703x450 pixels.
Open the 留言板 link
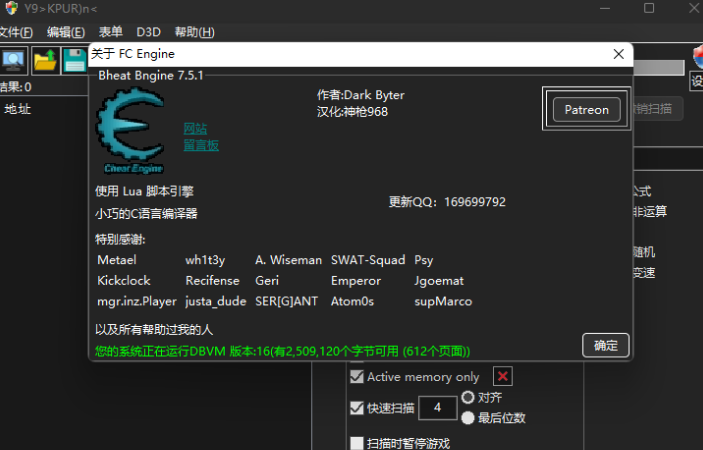(x=201, y=145)
